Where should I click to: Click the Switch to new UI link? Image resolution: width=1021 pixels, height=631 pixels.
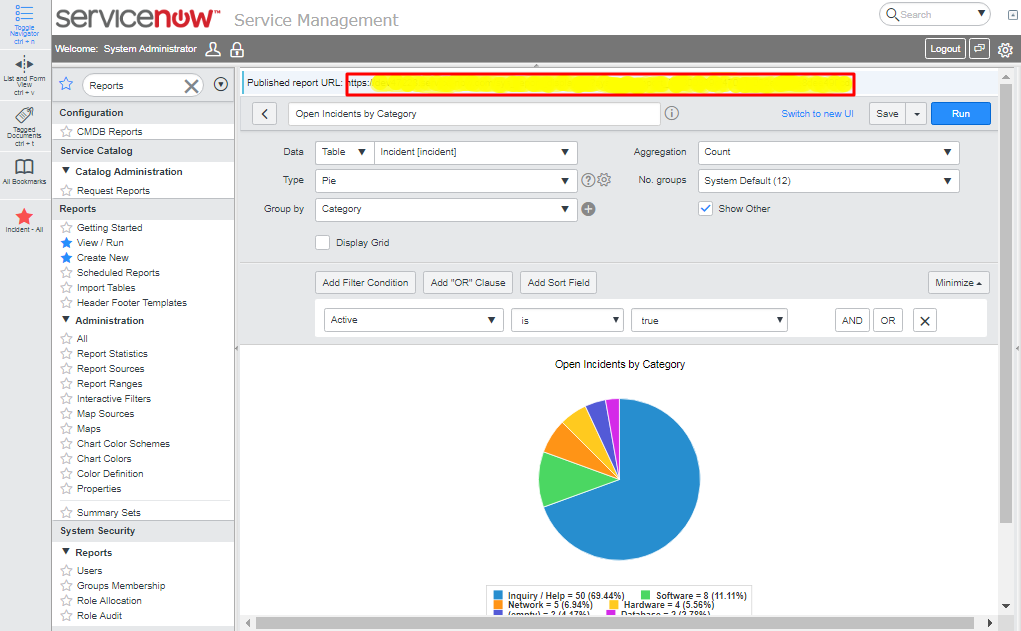click(817, 114)
